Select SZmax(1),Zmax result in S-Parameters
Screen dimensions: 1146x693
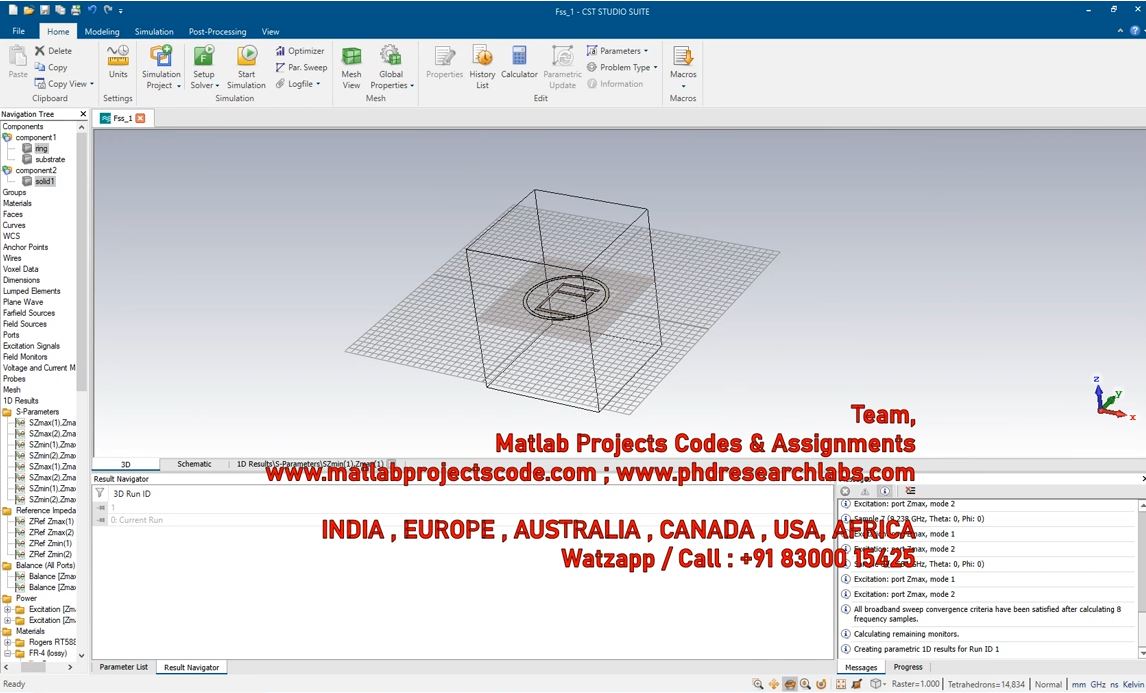point(52,422)
